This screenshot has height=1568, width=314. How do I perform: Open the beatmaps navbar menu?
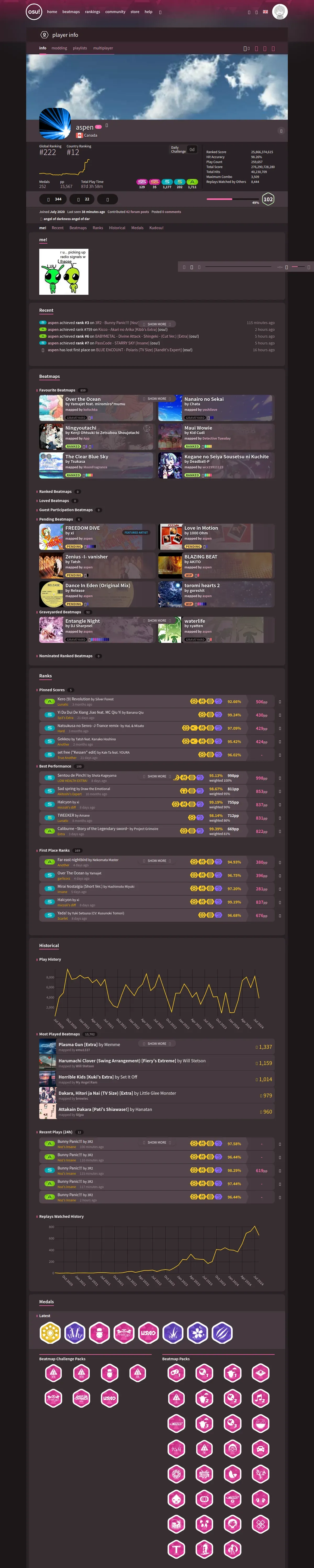pos(71,11)
